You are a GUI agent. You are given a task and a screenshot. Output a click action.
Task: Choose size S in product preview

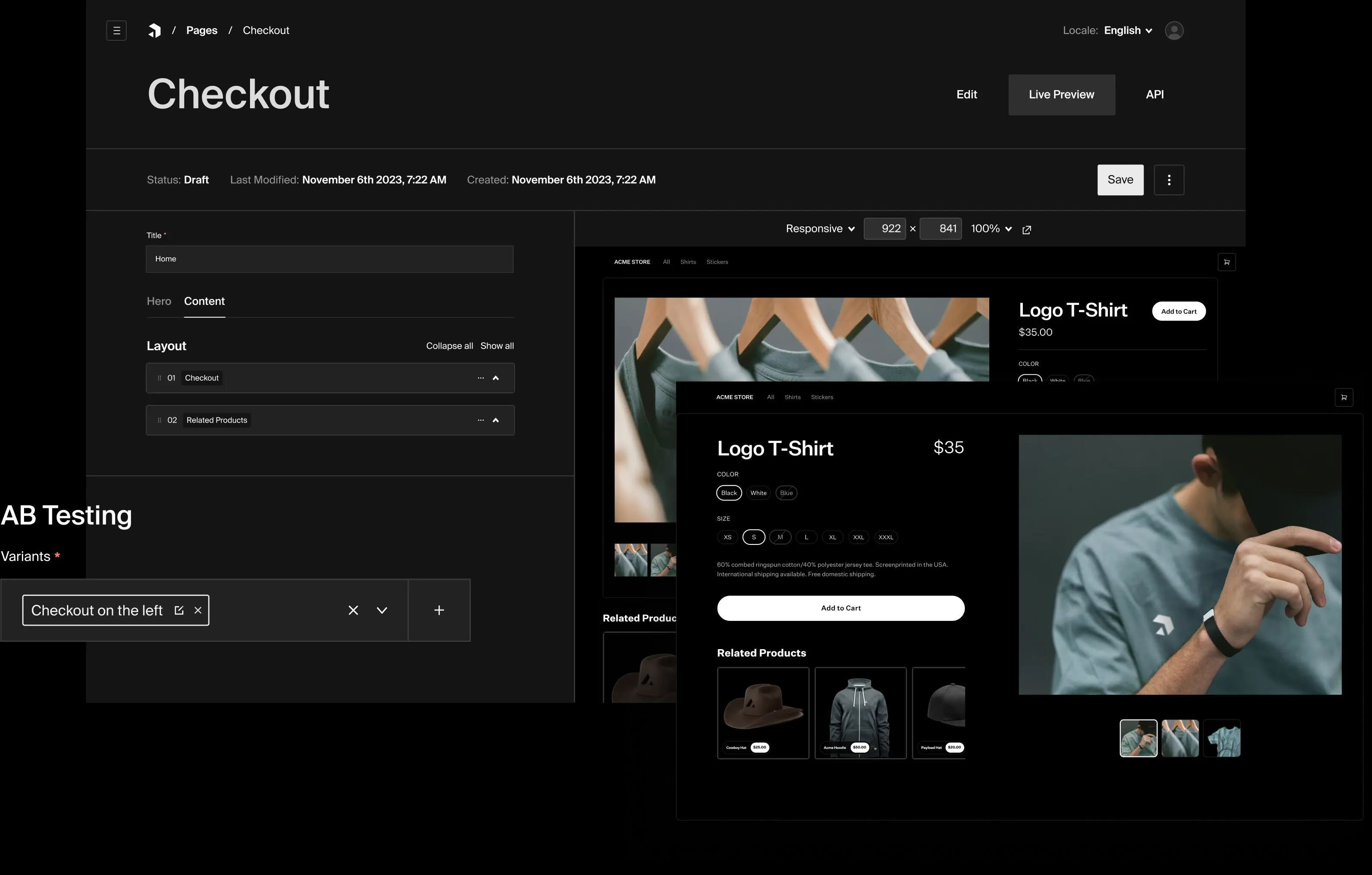pyautogui.click(x=753, y=537)
